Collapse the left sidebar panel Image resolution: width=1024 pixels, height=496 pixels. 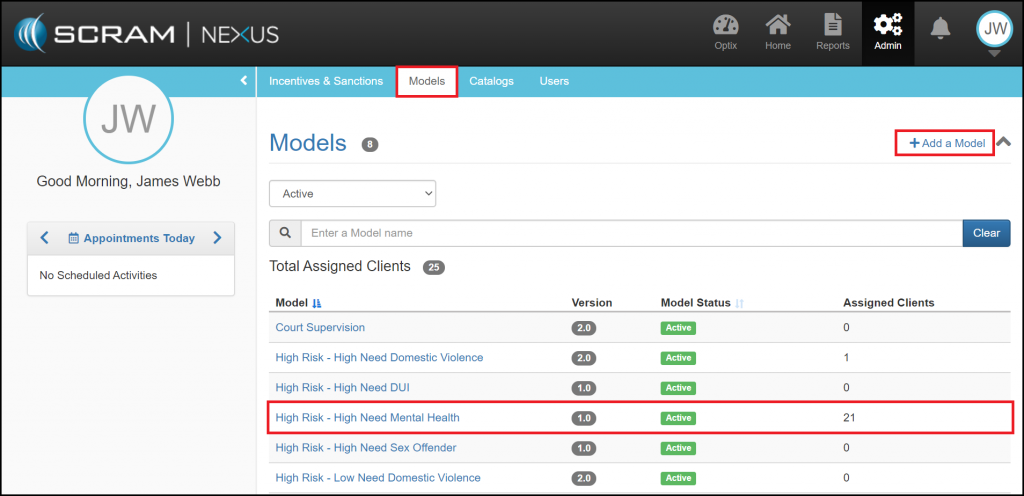click(244, 80)
